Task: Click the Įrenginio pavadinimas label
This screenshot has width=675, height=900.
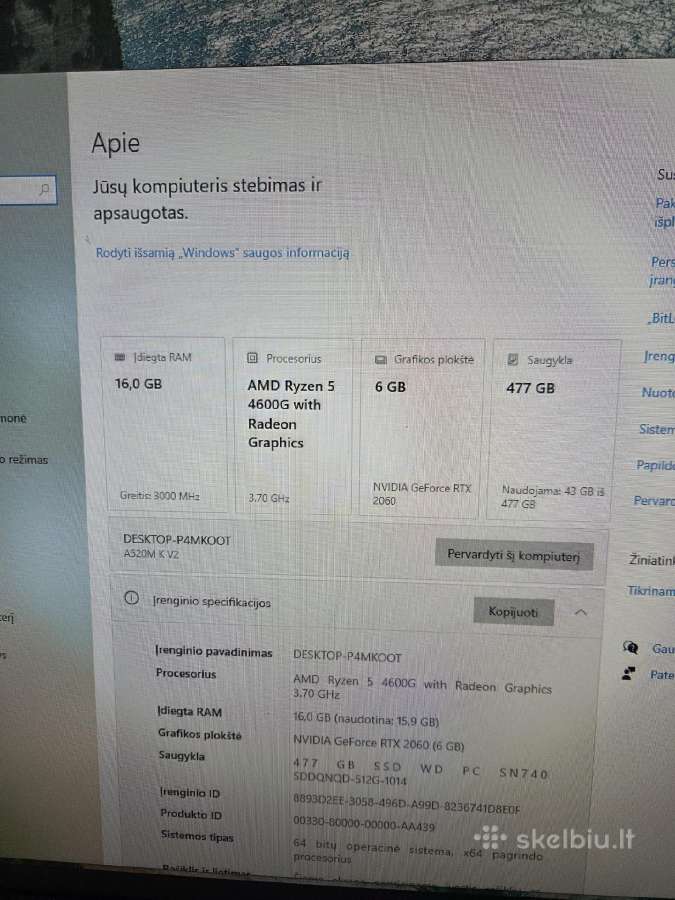Action: [214, 651]
